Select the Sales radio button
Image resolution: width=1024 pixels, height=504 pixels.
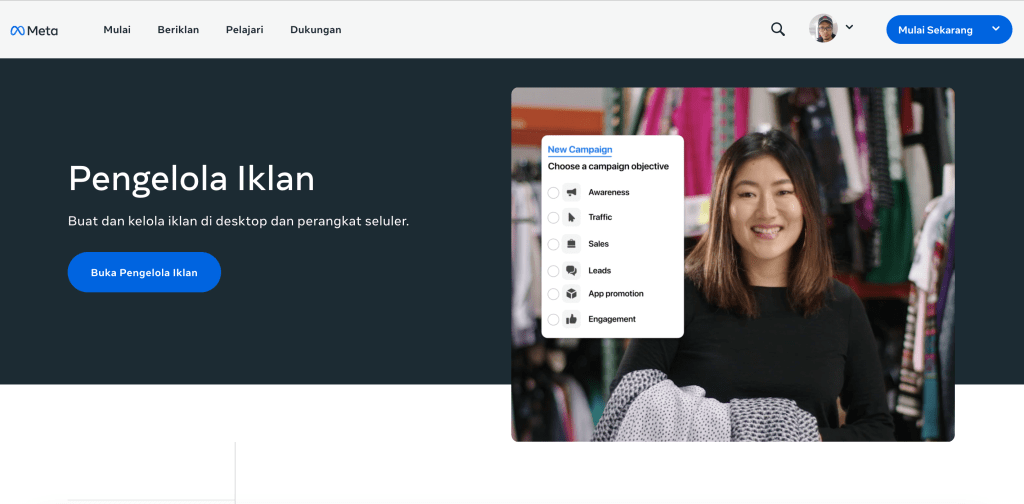pos(553,244)
